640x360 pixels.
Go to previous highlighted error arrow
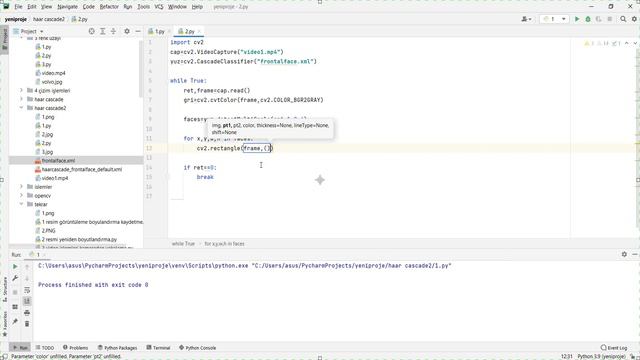pos(627,43)
